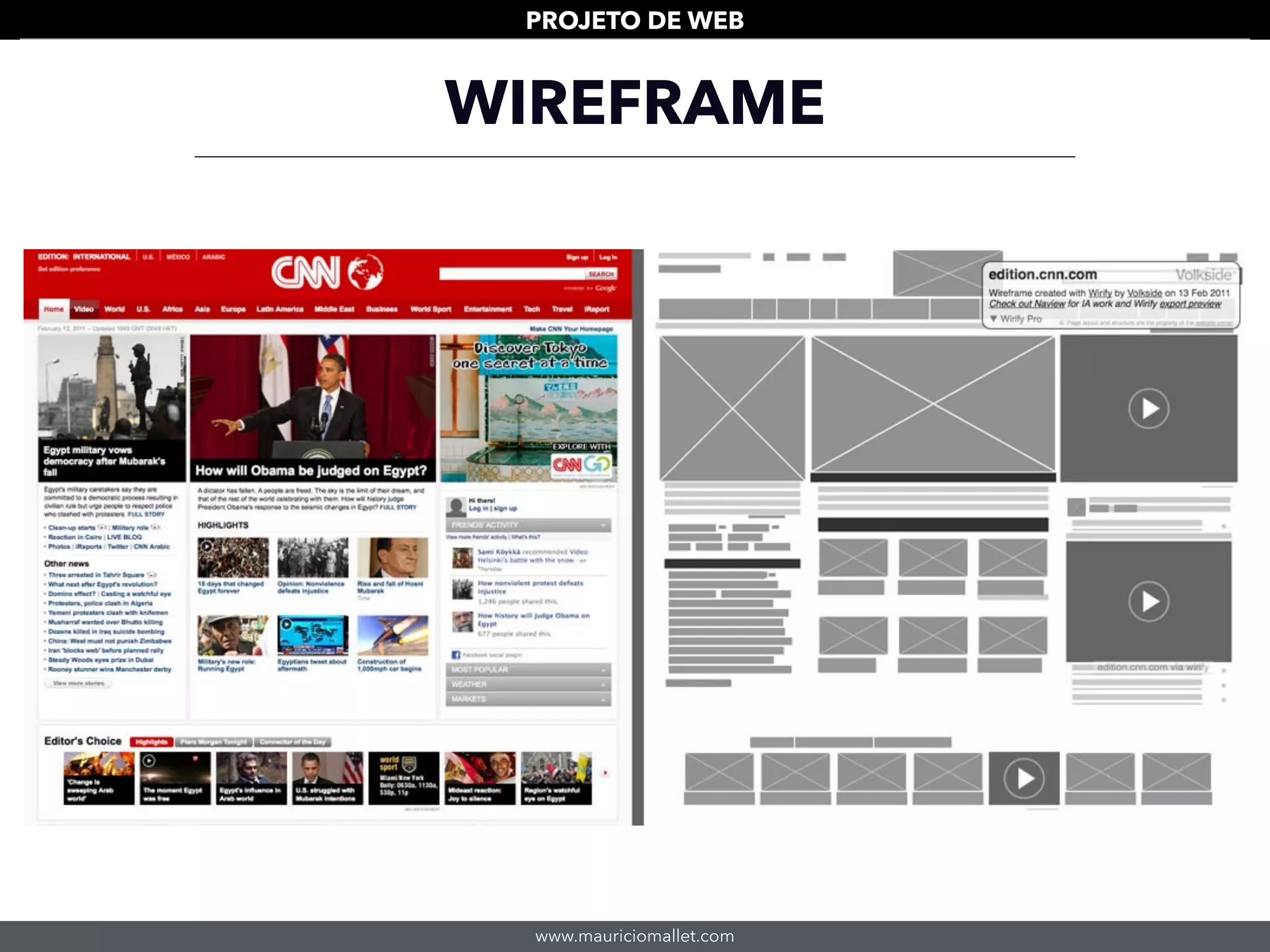Click the www.mauriciomallet.com footer link
The width and height of the screenshot is (1270, 952).
click(x=635, y=936)
